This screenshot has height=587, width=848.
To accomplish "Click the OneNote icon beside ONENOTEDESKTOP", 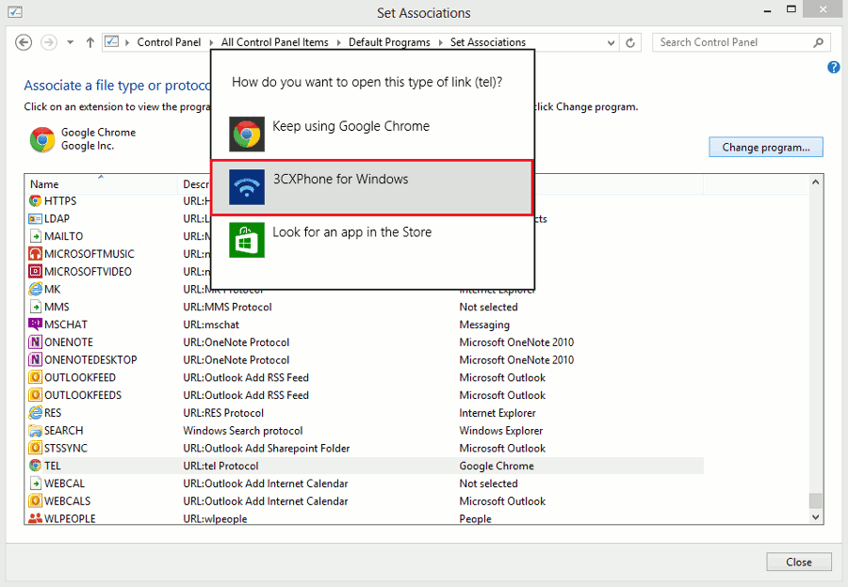I will [x=35, y=360].
